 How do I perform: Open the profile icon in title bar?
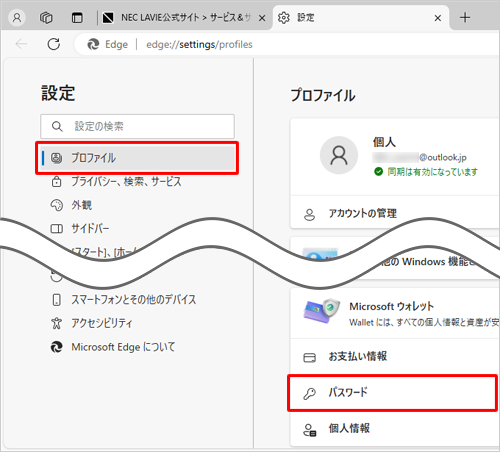click(17, 17)
